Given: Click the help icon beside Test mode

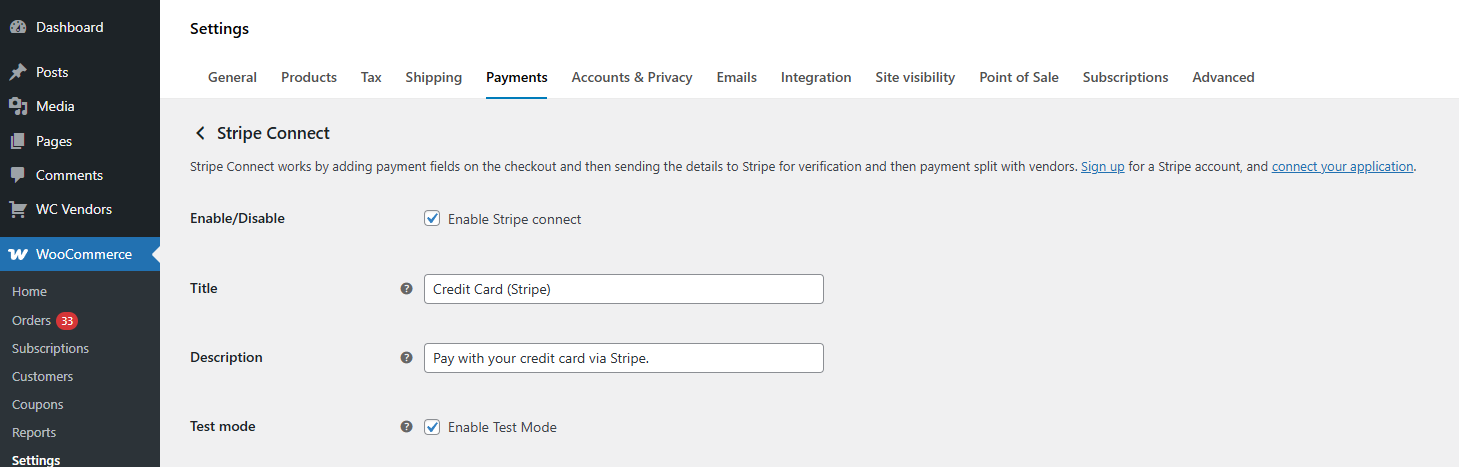Looking at the screenshot, I should coord(406,426).
